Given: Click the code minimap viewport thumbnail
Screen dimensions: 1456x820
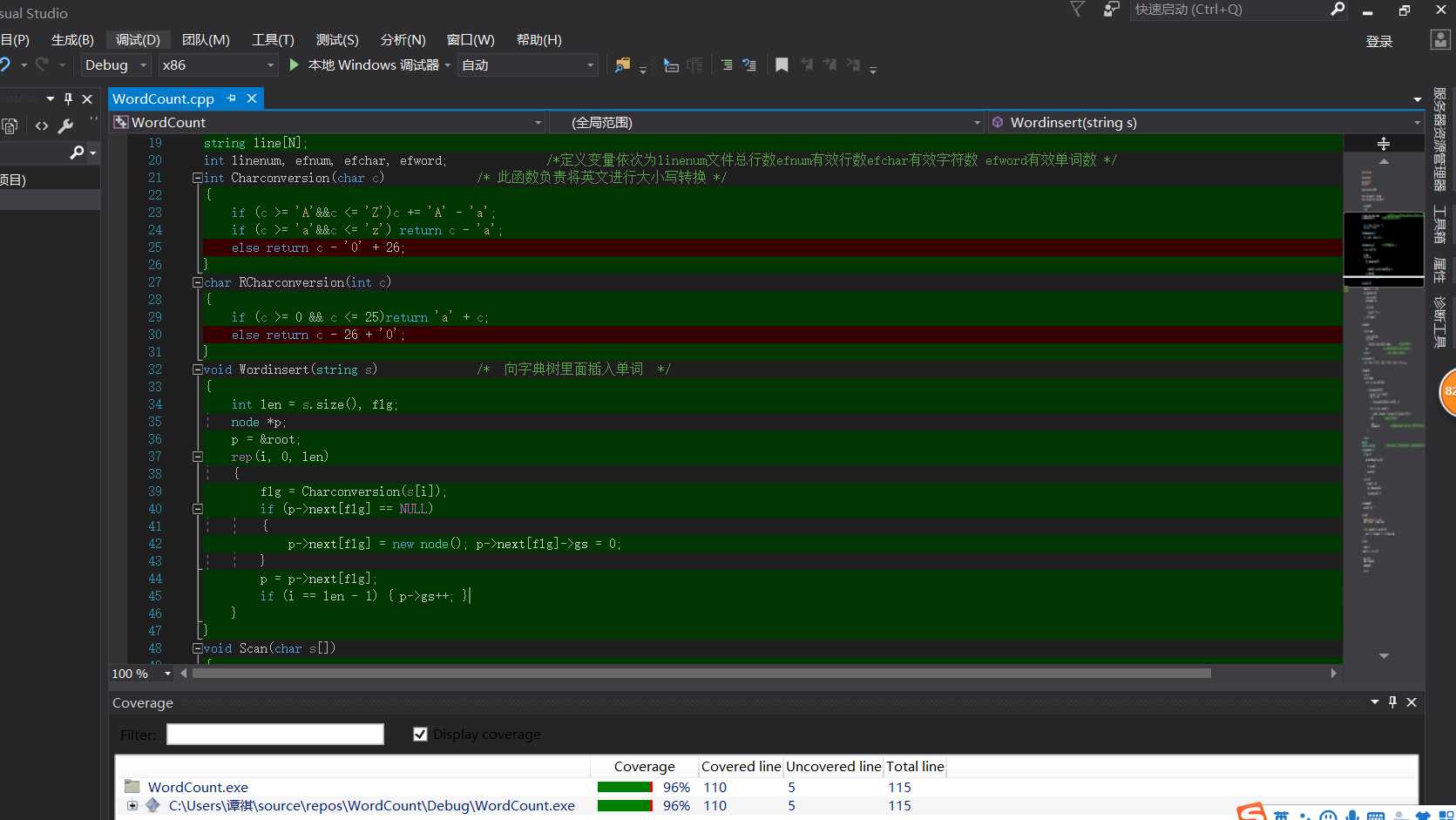Looking at the screenshot, I should pos(1384,248).
